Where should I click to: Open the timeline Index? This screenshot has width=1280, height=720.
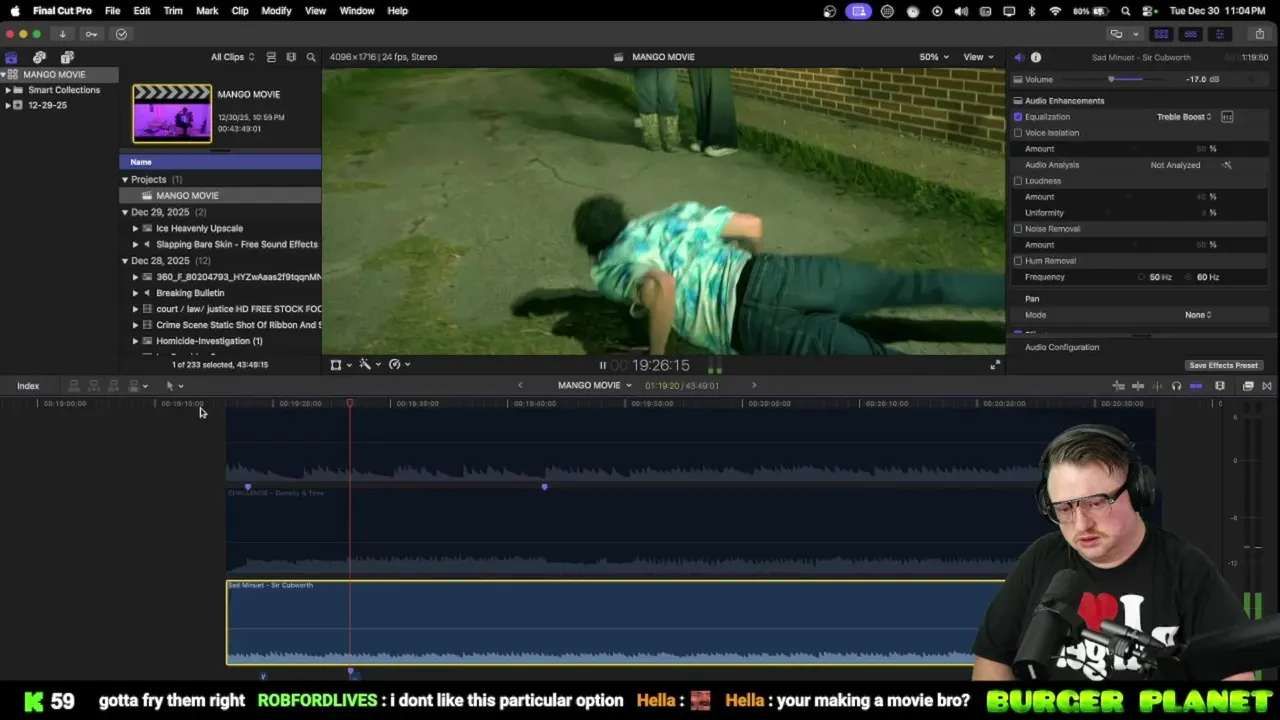point(28,386)
